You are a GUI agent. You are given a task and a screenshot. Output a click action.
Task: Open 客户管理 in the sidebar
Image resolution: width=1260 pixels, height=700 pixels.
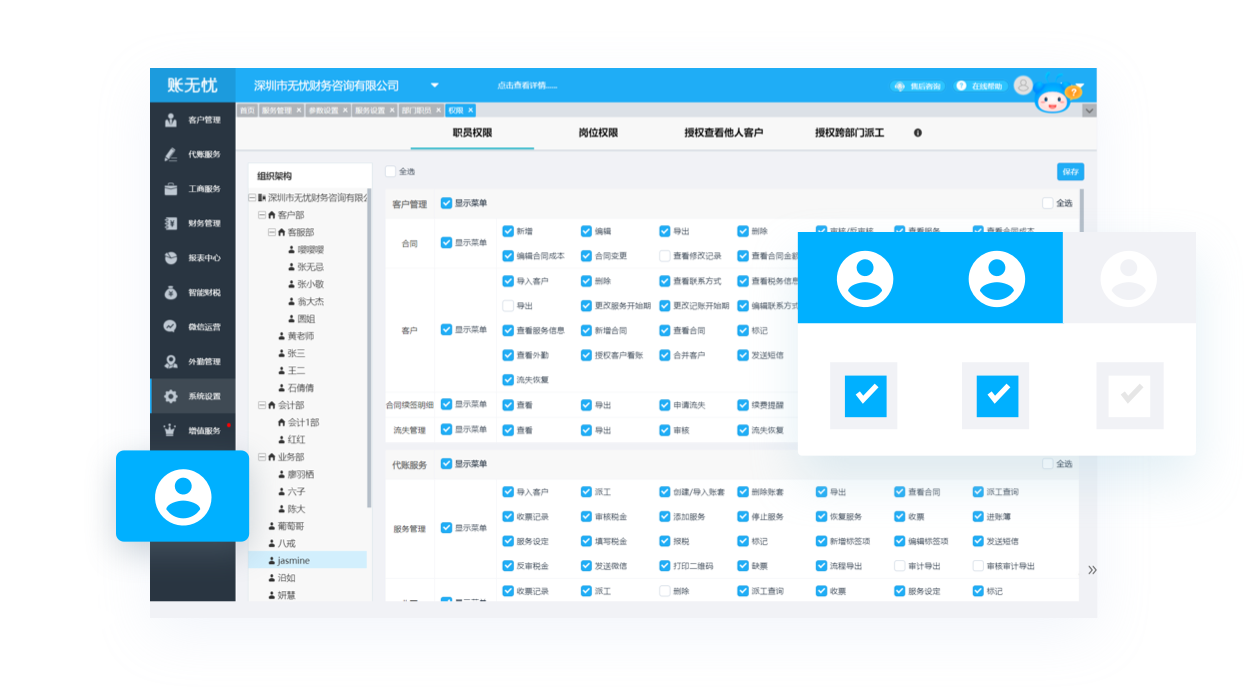coord(193,120)
